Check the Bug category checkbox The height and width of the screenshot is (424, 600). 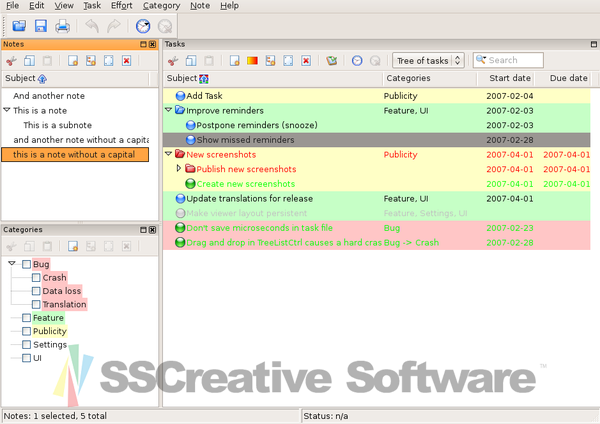click(x=26, y=264)
